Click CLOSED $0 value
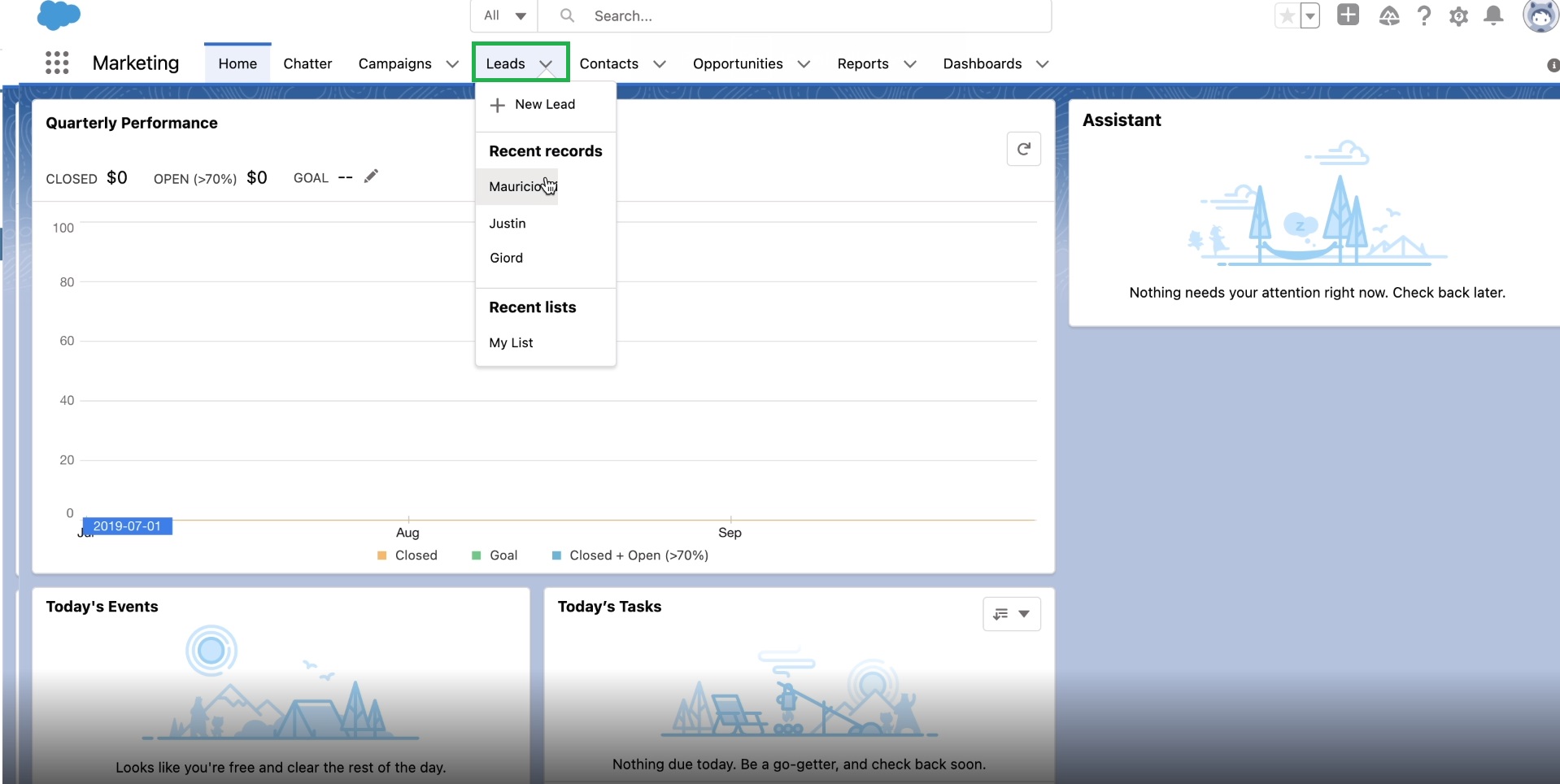Image resolution: width=1560 pixels, height=784 pixels. (117, 177)
